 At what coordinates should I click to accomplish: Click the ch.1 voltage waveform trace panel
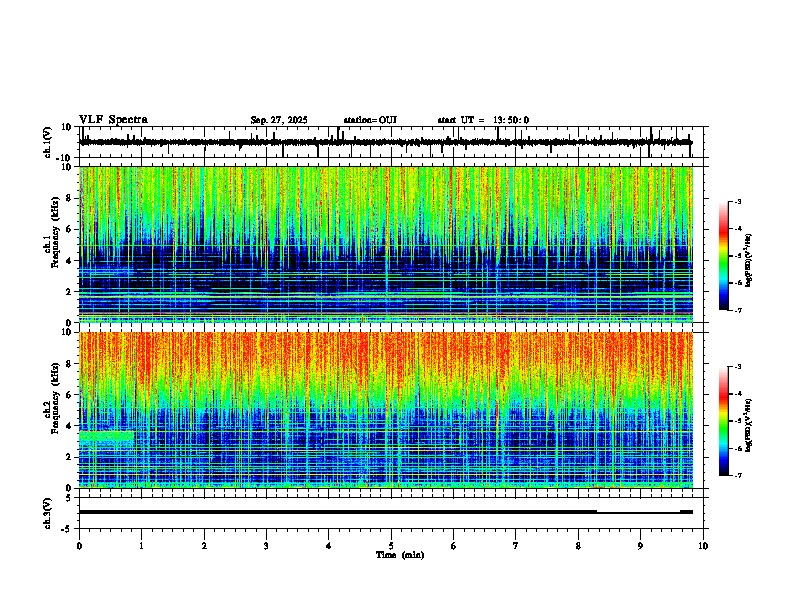(x=391, y=142)
